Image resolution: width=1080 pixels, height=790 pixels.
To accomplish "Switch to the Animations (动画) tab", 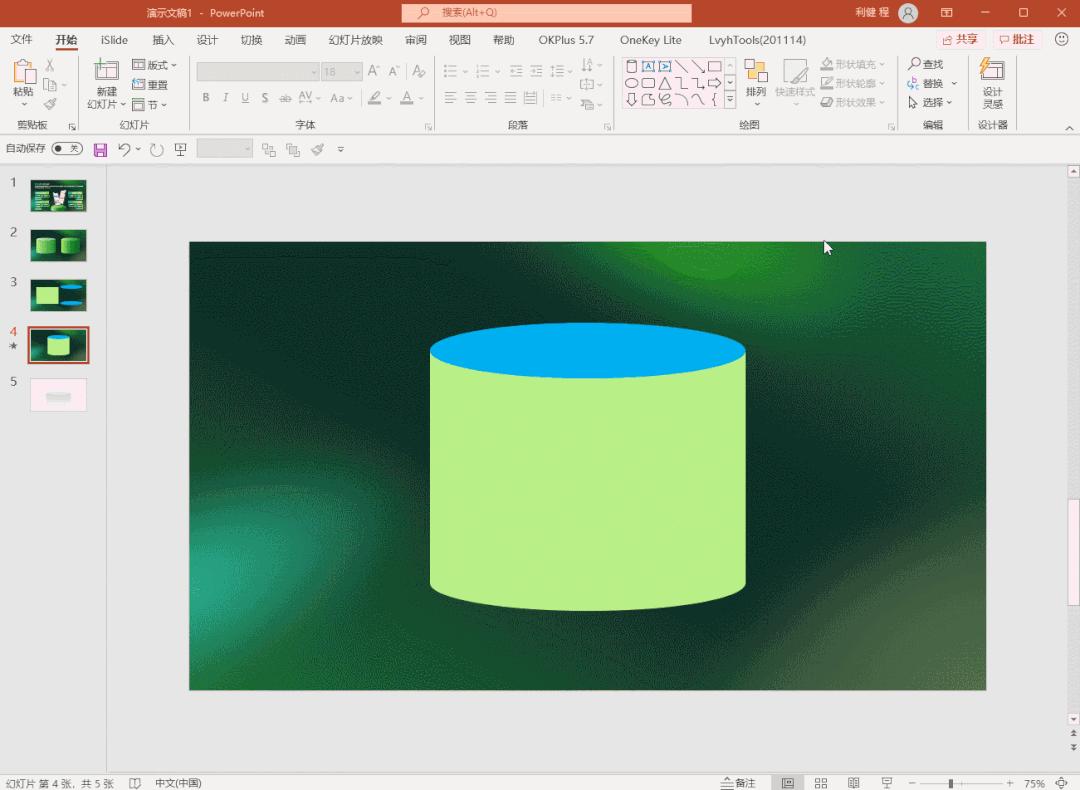I will pos(295,40).
